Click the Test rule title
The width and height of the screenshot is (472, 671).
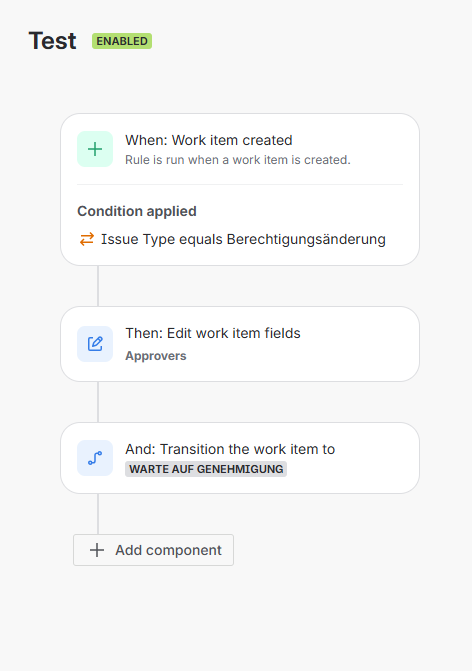click(53, 41)
